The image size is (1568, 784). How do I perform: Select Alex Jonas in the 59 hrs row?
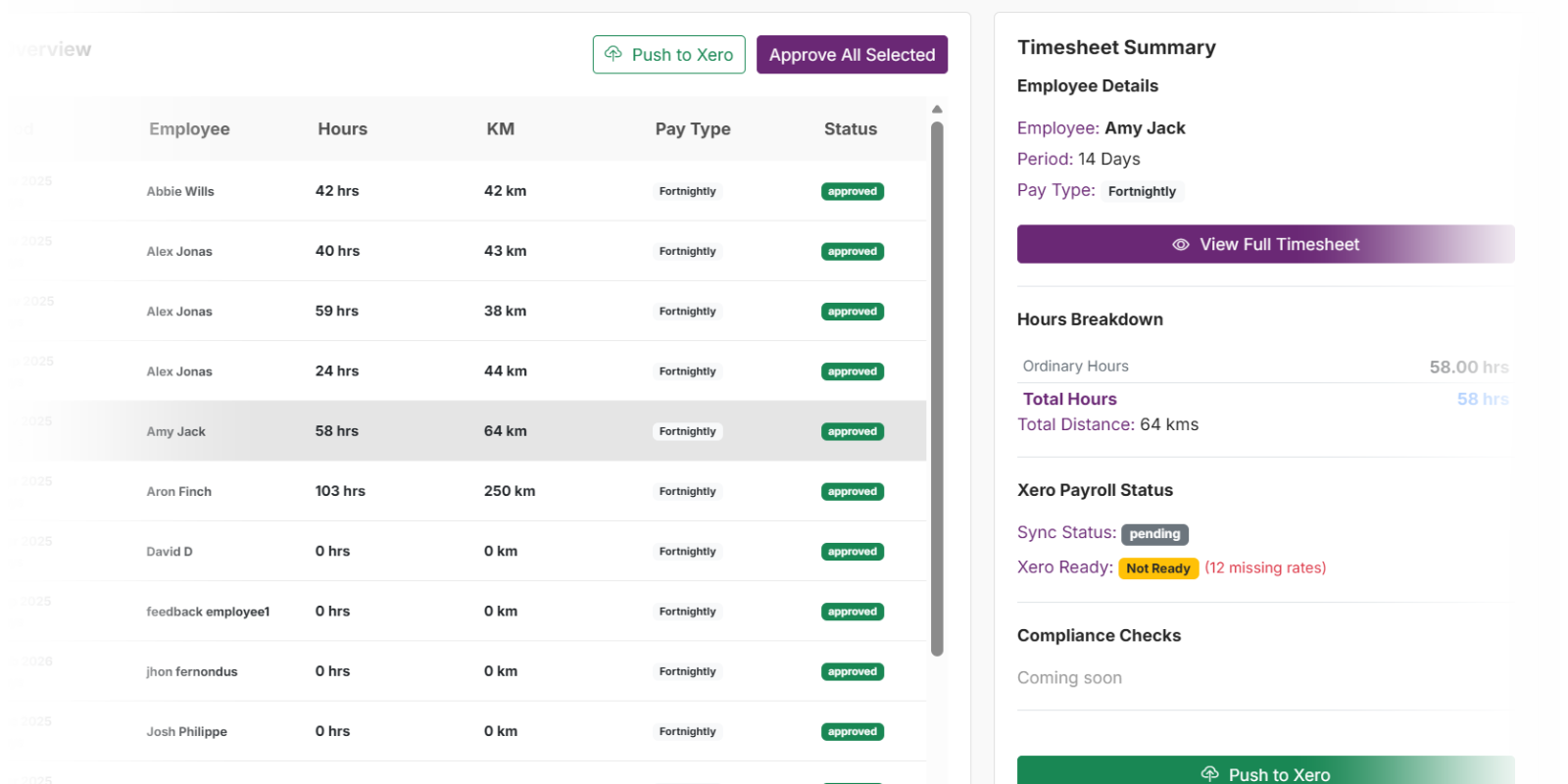point(179,312)
